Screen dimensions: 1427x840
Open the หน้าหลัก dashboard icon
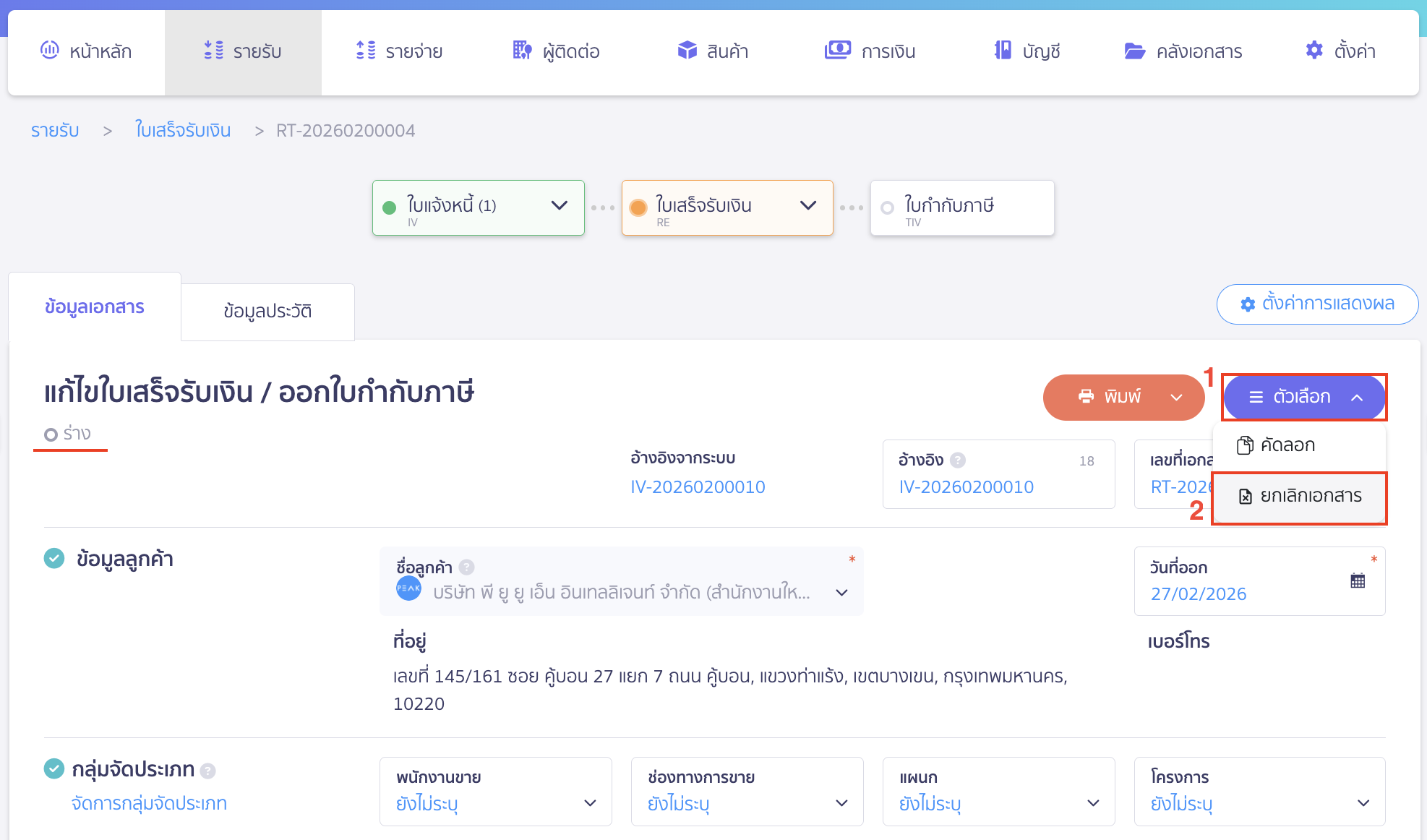coord(49,50)
